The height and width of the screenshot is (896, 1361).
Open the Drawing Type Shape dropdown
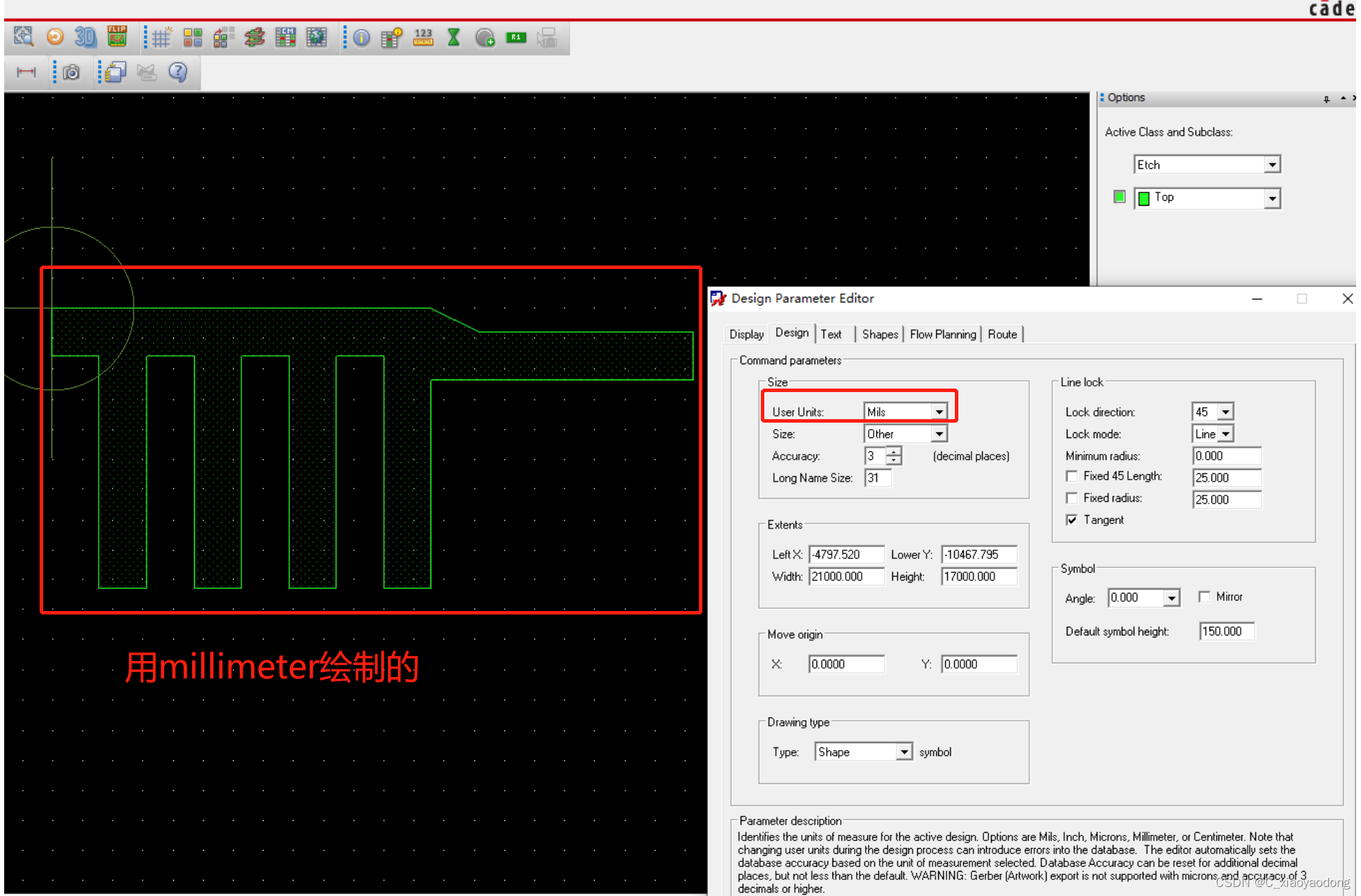[903, 752]
